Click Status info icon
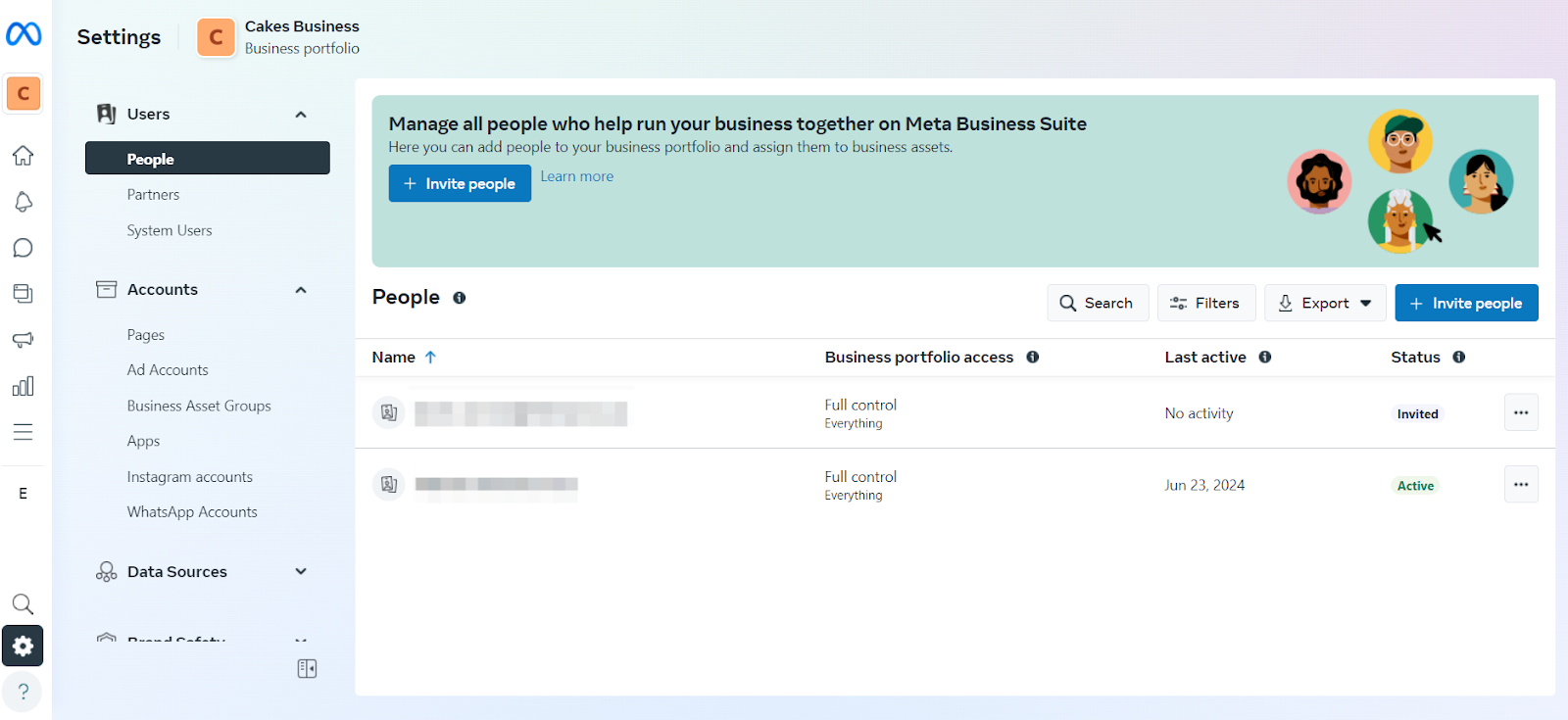The width and height of the screenshot is (1568, 720). (x=1459, y=358)
